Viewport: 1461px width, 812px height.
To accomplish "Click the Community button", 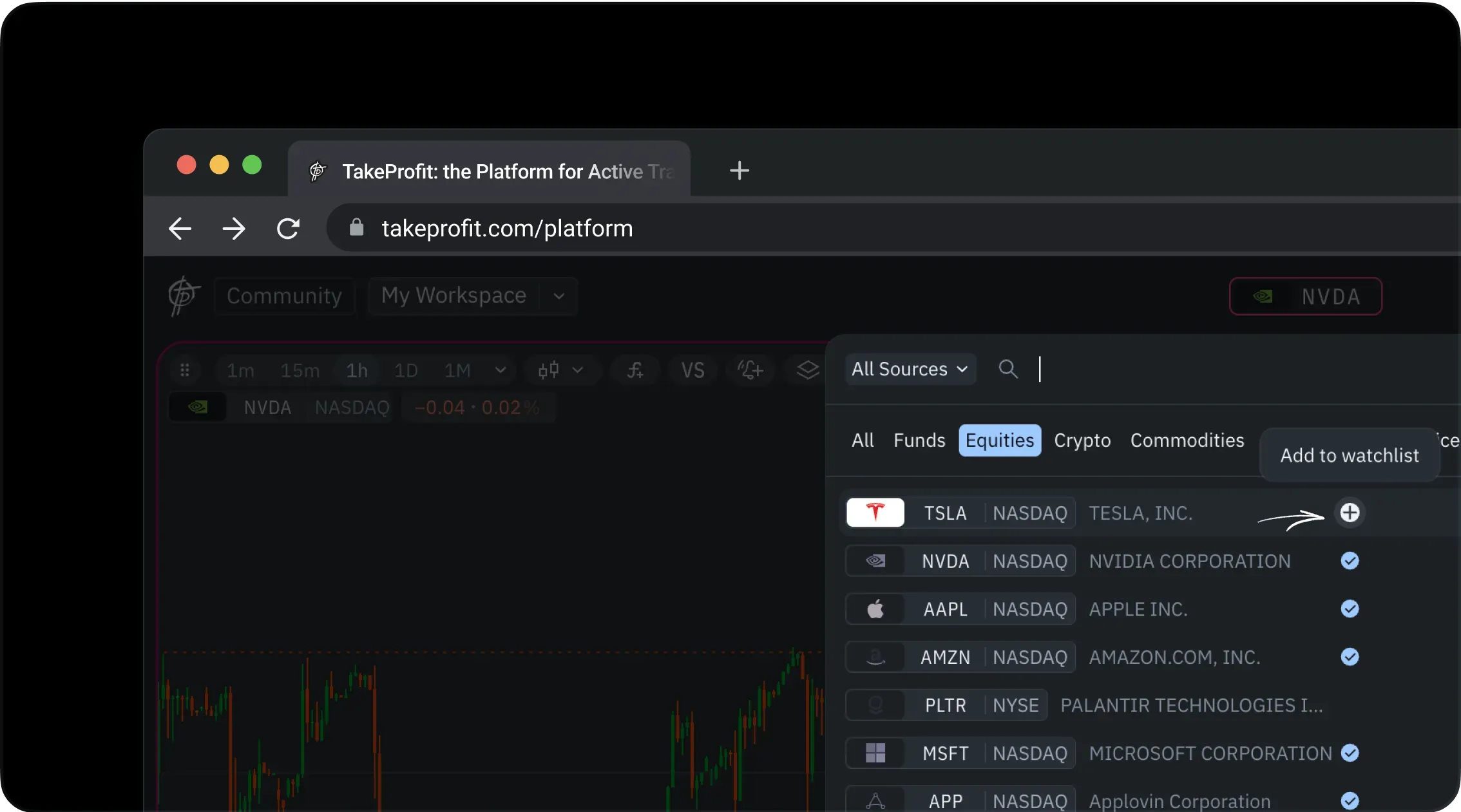I will tap(284, 296).
